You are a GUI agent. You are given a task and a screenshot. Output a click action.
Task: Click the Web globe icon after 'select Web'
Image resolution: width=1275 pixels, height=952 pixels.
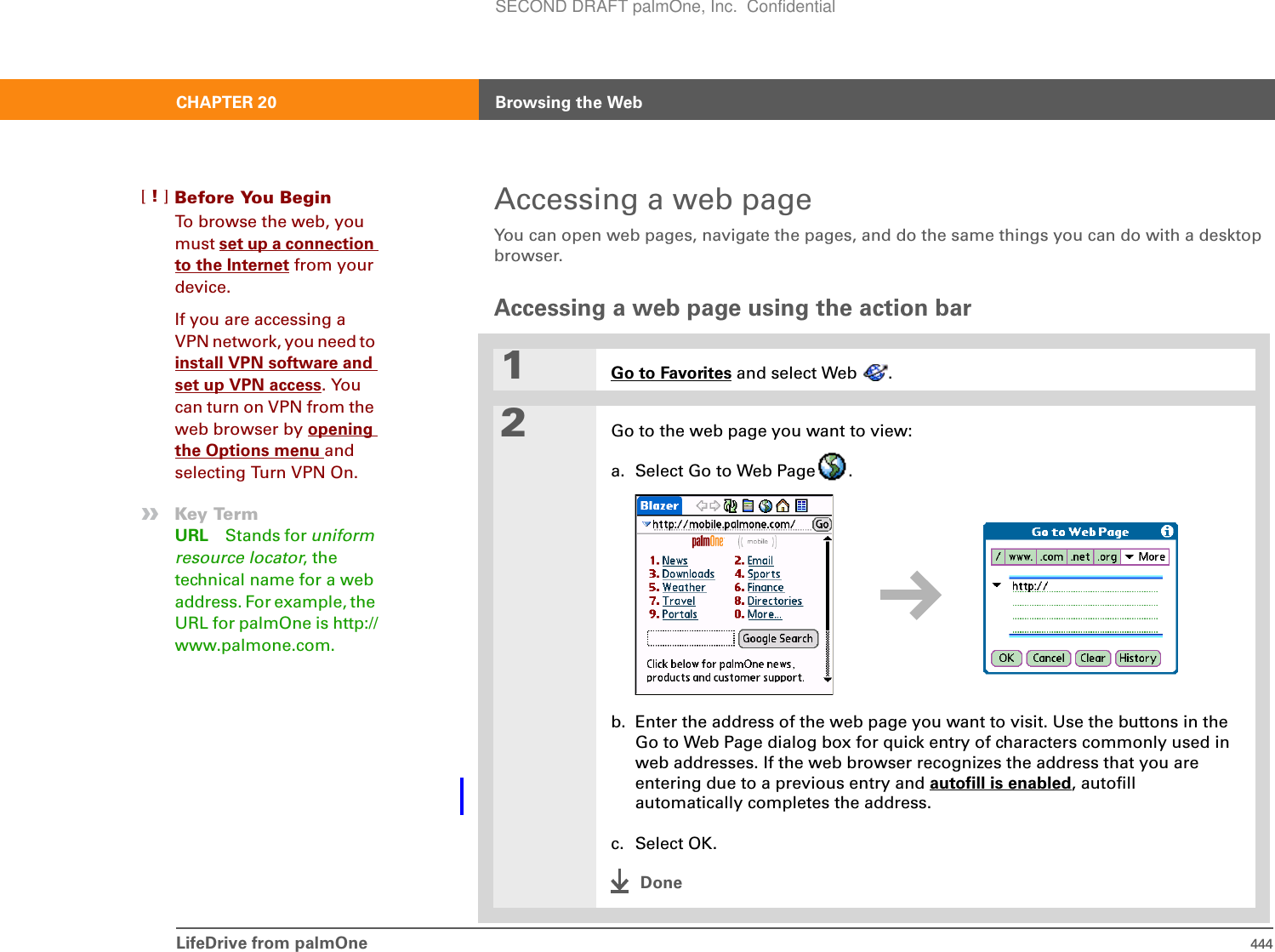point(875,372)
